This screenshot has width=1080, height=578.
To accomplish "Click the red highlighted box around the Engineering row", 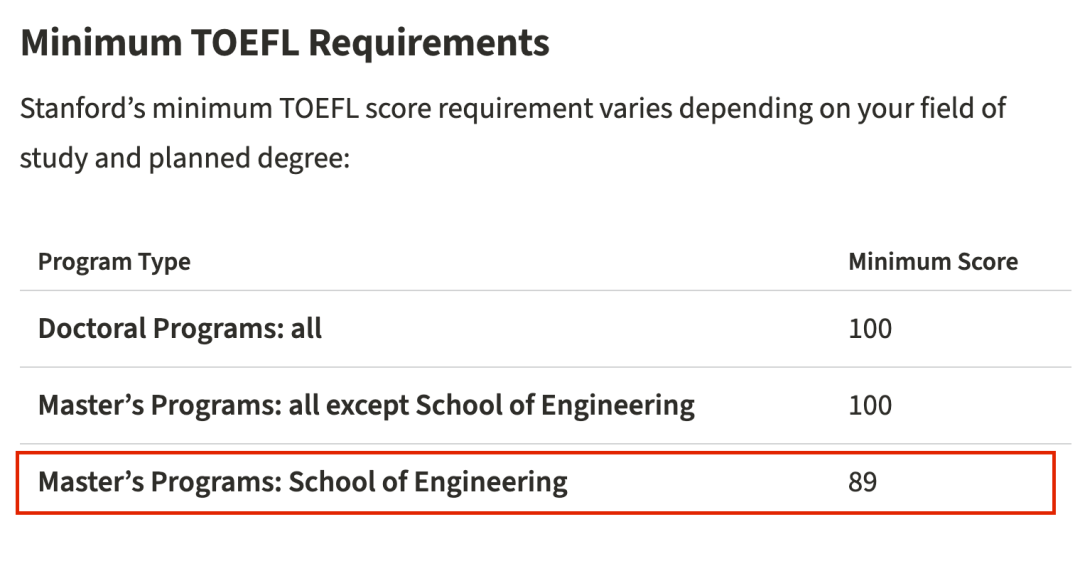I will 536,483.
